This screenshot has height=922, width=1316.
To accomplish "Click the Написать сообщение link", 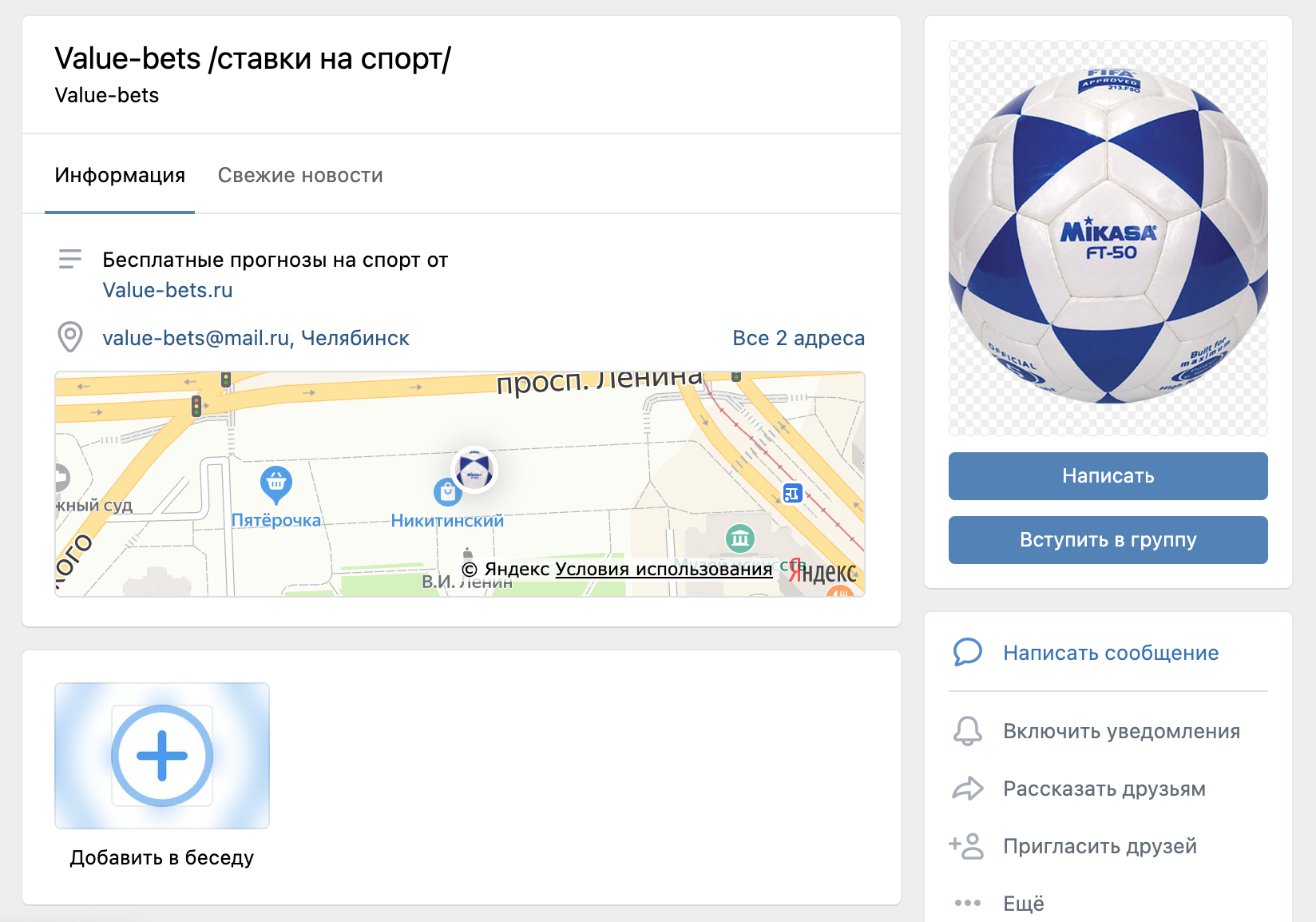I will click(1111, 653).
